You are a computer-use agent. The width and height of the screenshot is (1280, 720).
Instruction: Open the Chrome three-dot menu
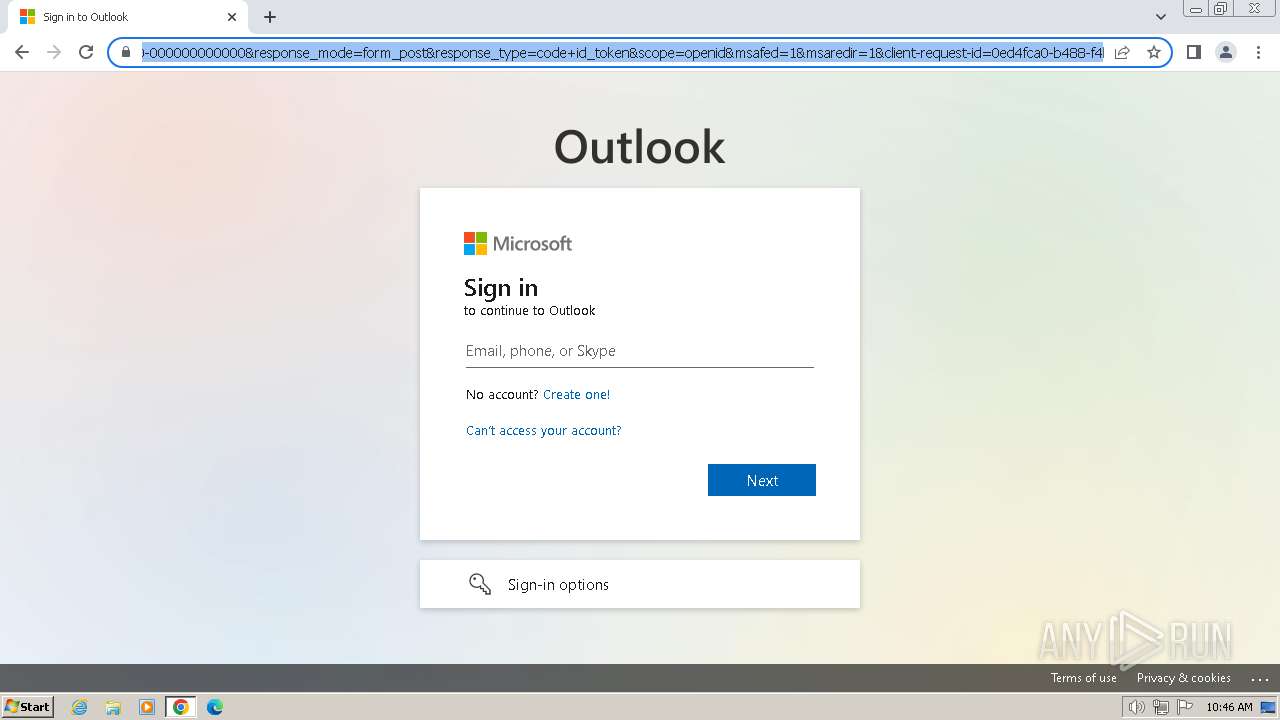[x=1258, y=52]
